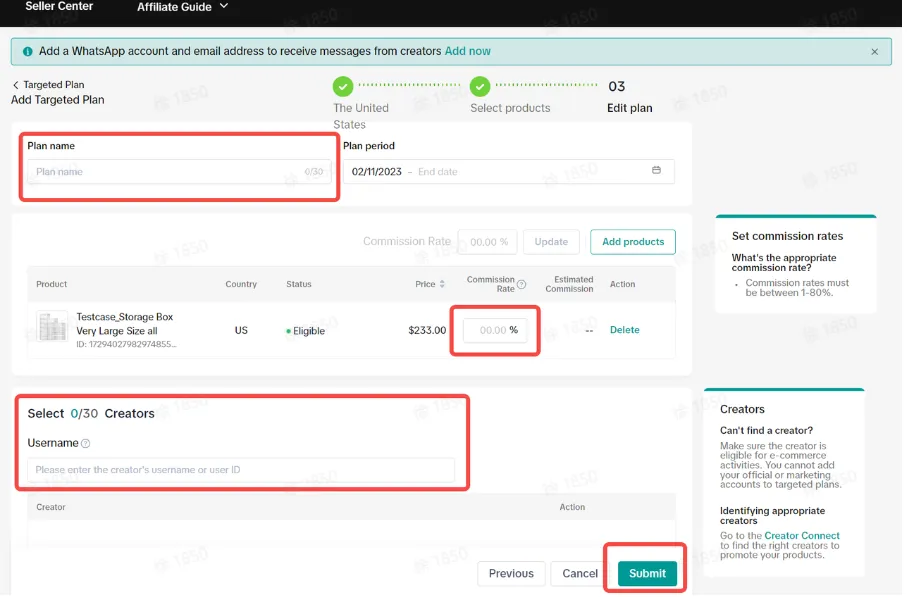Click the Add products button

[x=633, y=242]
